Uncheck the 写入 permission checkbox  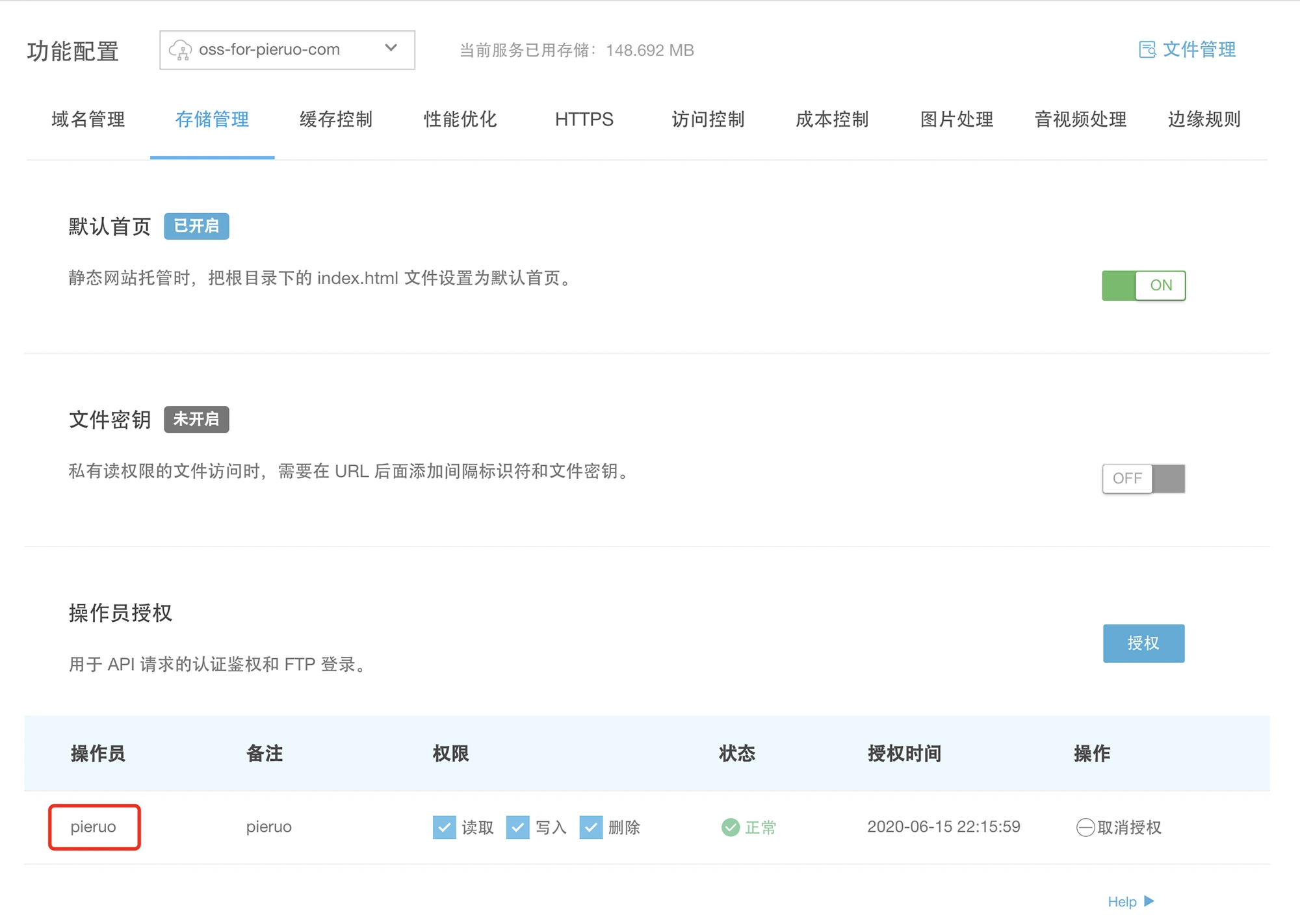[517, 827]
